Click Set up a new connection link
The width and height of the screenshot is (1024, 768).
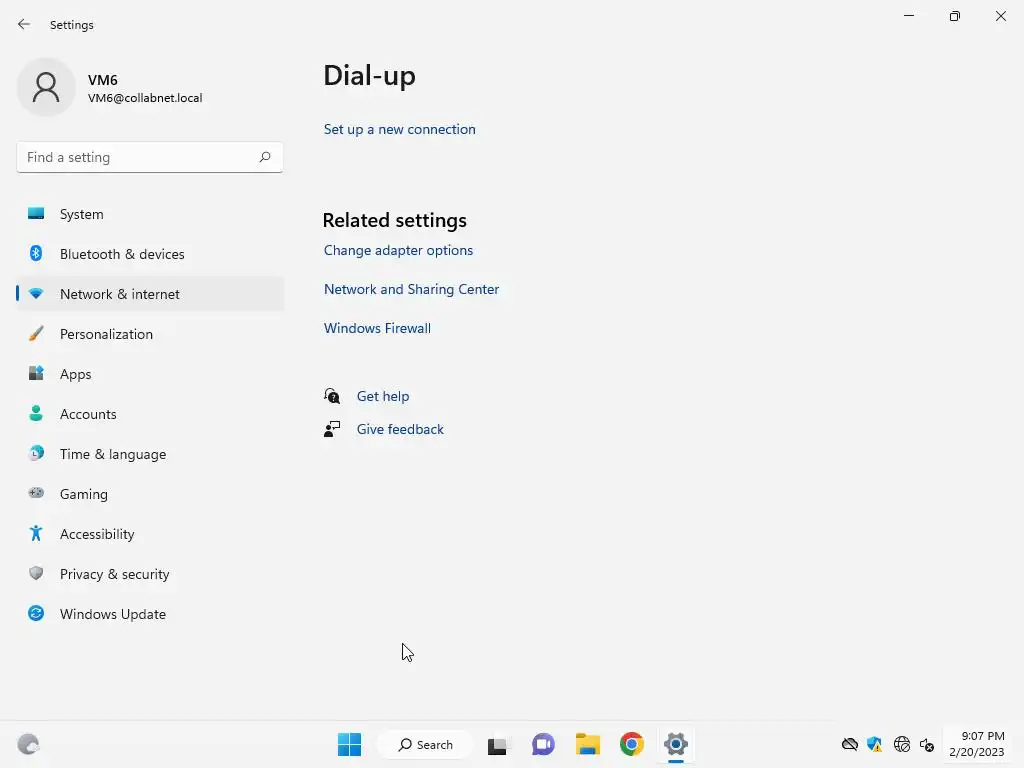(400, 129)
